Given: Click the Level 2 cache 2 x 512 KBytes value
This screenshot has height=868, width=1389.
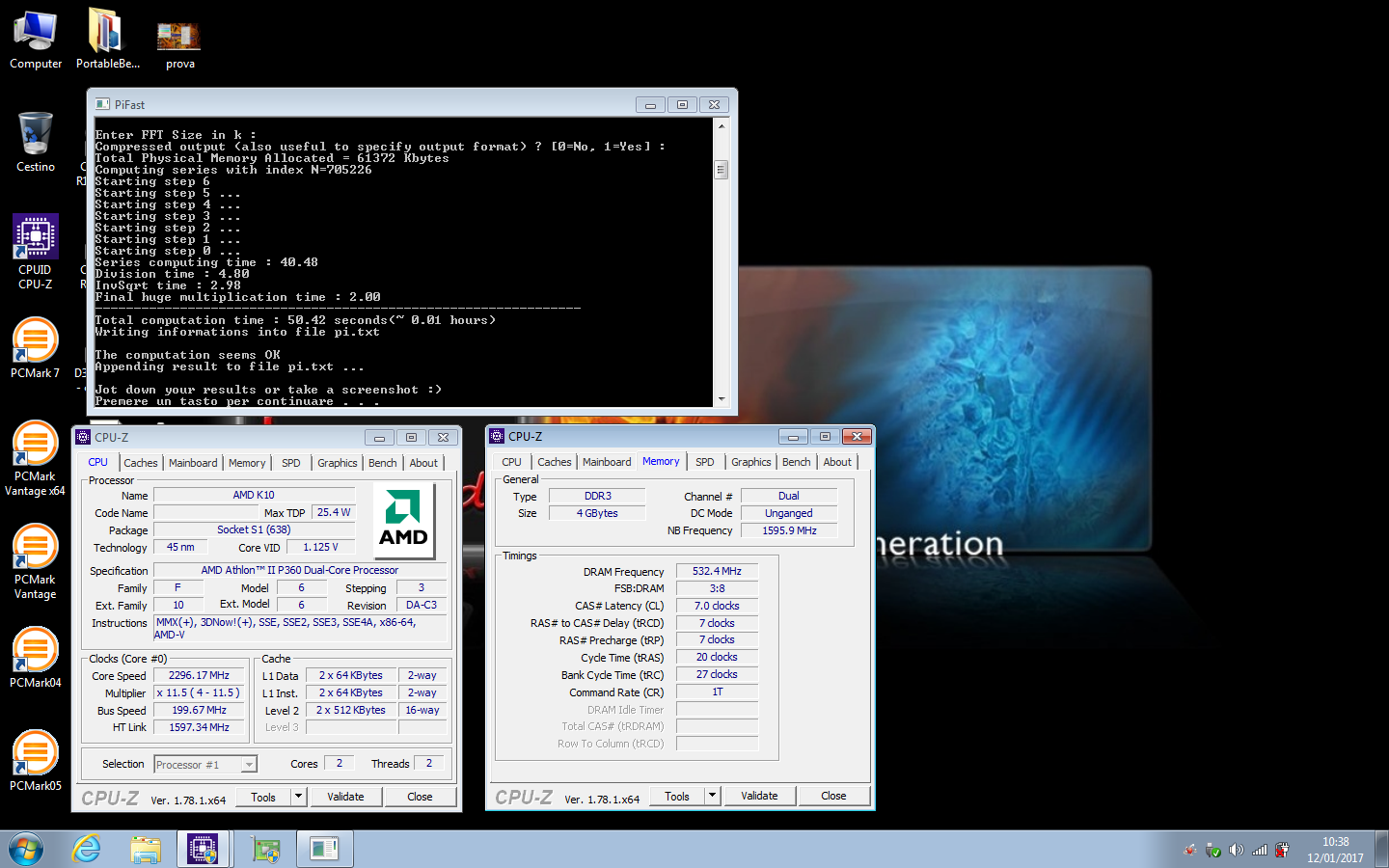Looking at the screenshot, I should 351,710.
